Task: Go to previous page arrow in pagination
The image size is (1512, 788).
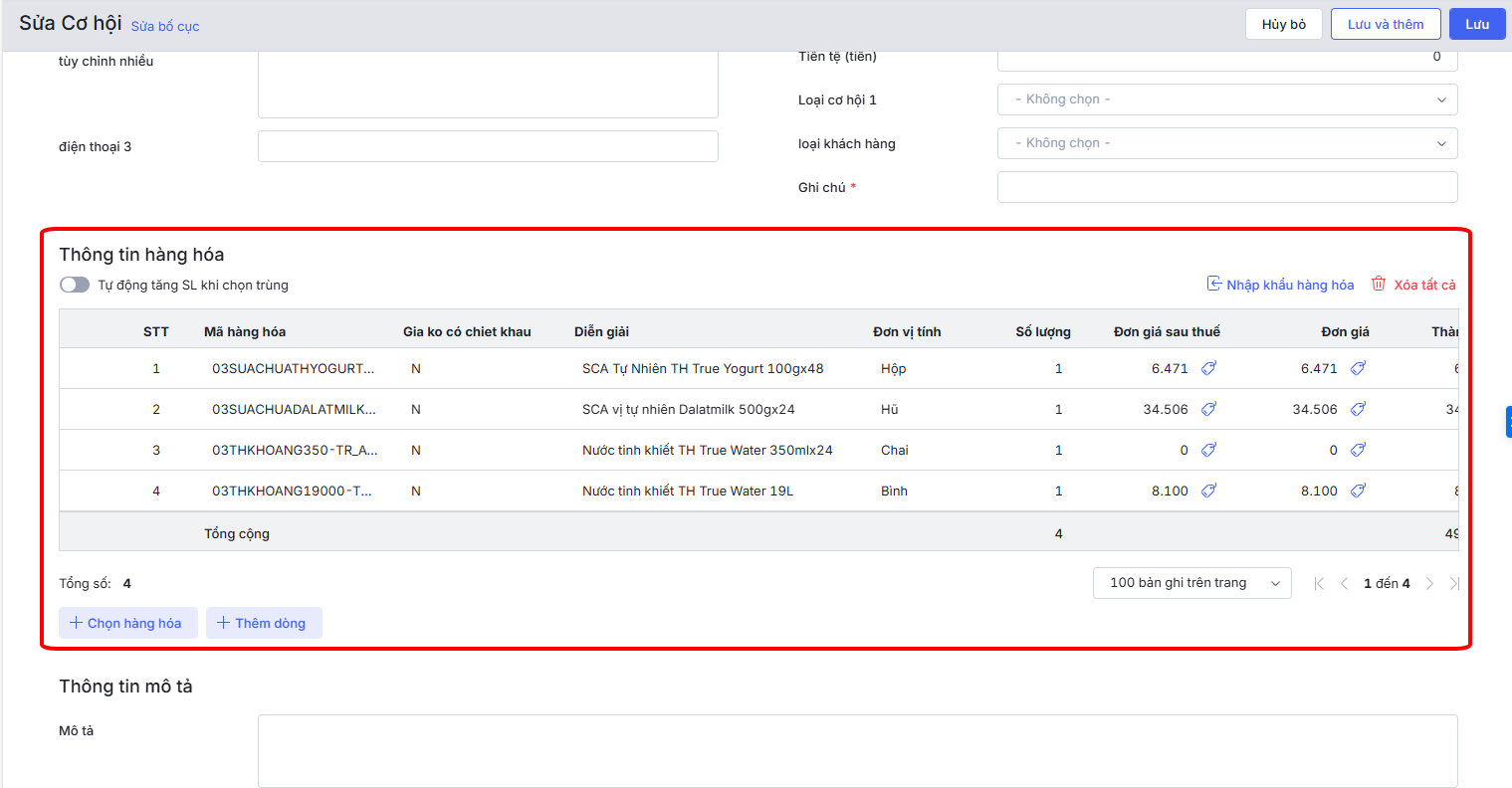Action: click(x=1344, y=583)
